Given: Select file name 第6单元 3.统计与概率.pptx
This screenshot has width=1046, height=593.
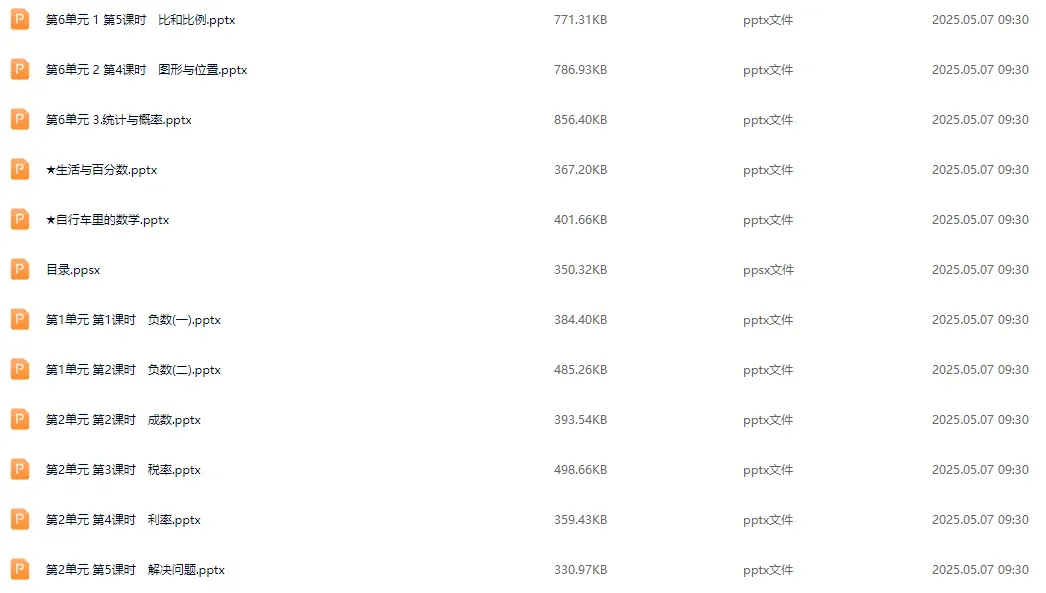Looking at the screenshot, I should (x=118, y=119).
